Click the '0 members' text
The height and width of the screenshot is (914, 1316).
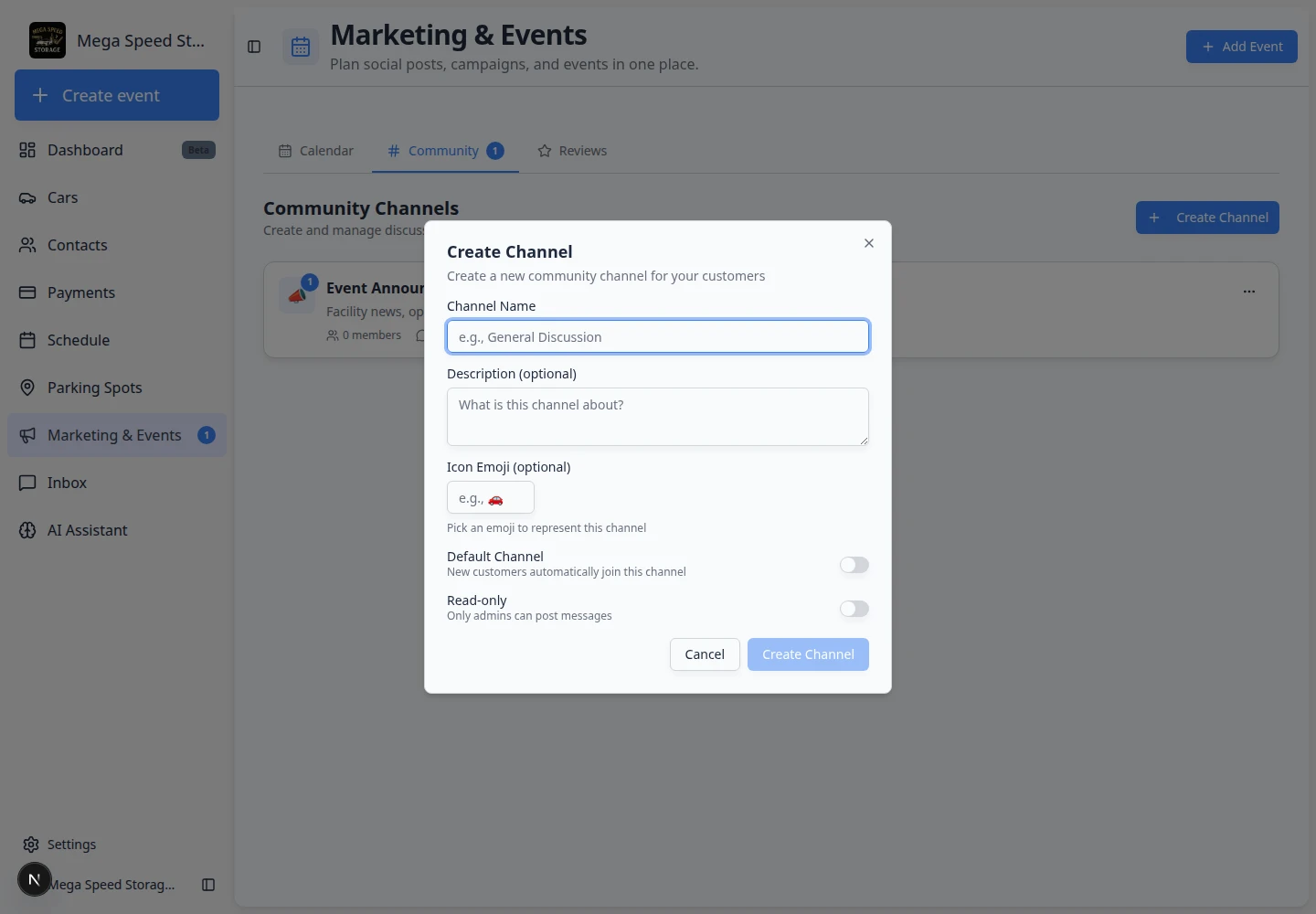[371, 335]
